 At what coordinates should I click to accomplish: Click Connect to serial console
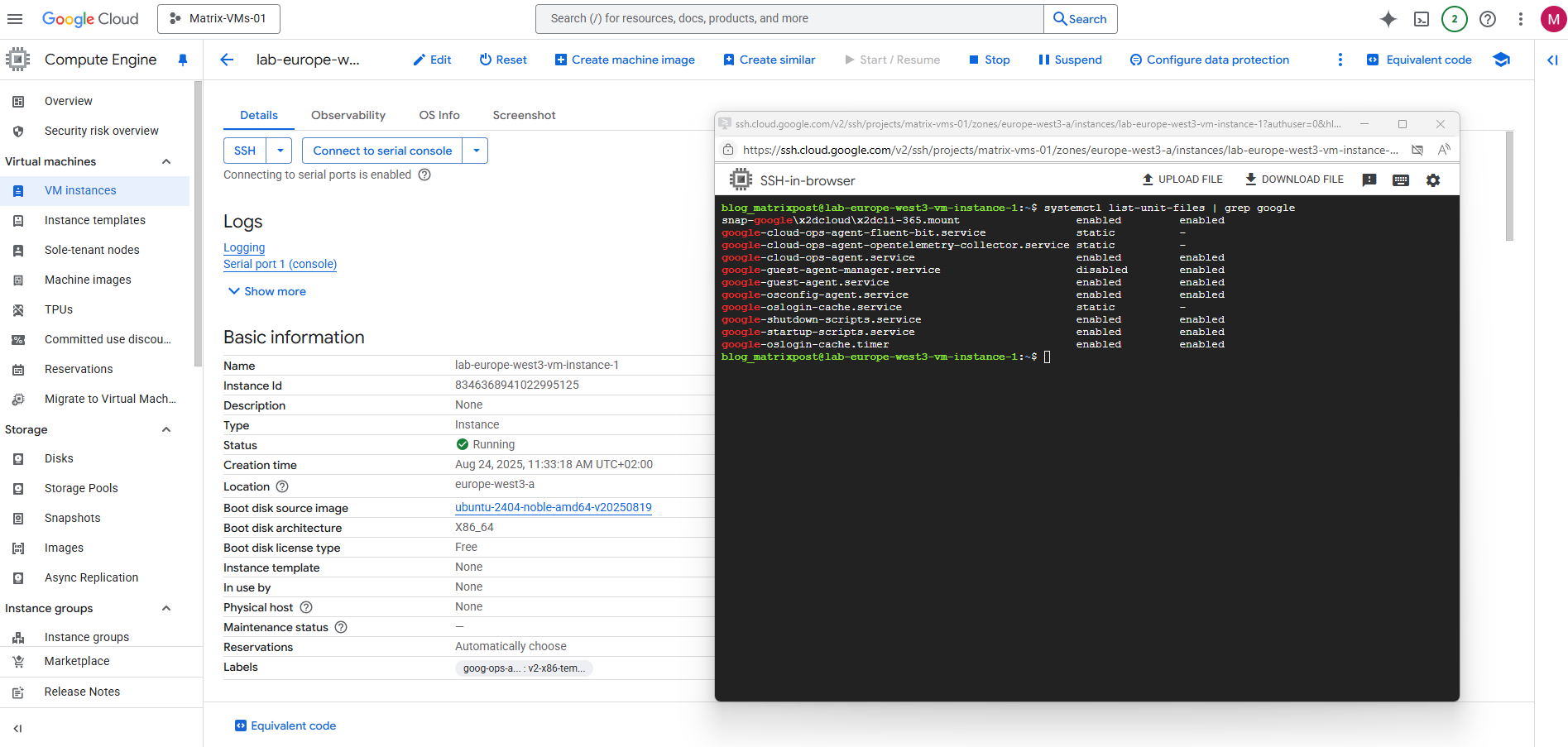(382, 151)
